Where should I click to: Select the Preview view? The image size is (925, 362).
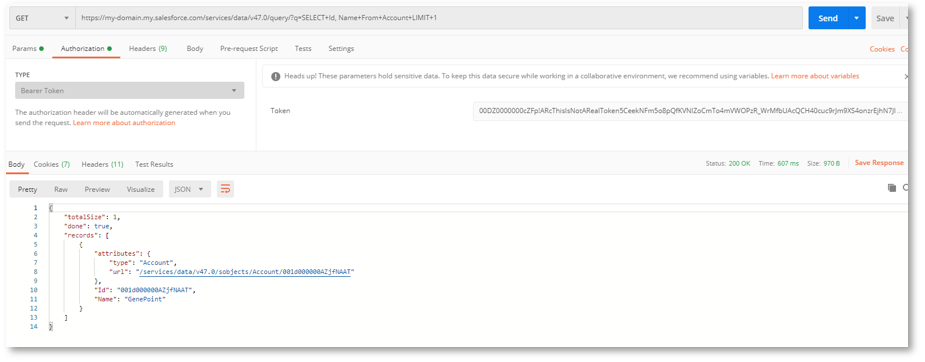(97, 189)
